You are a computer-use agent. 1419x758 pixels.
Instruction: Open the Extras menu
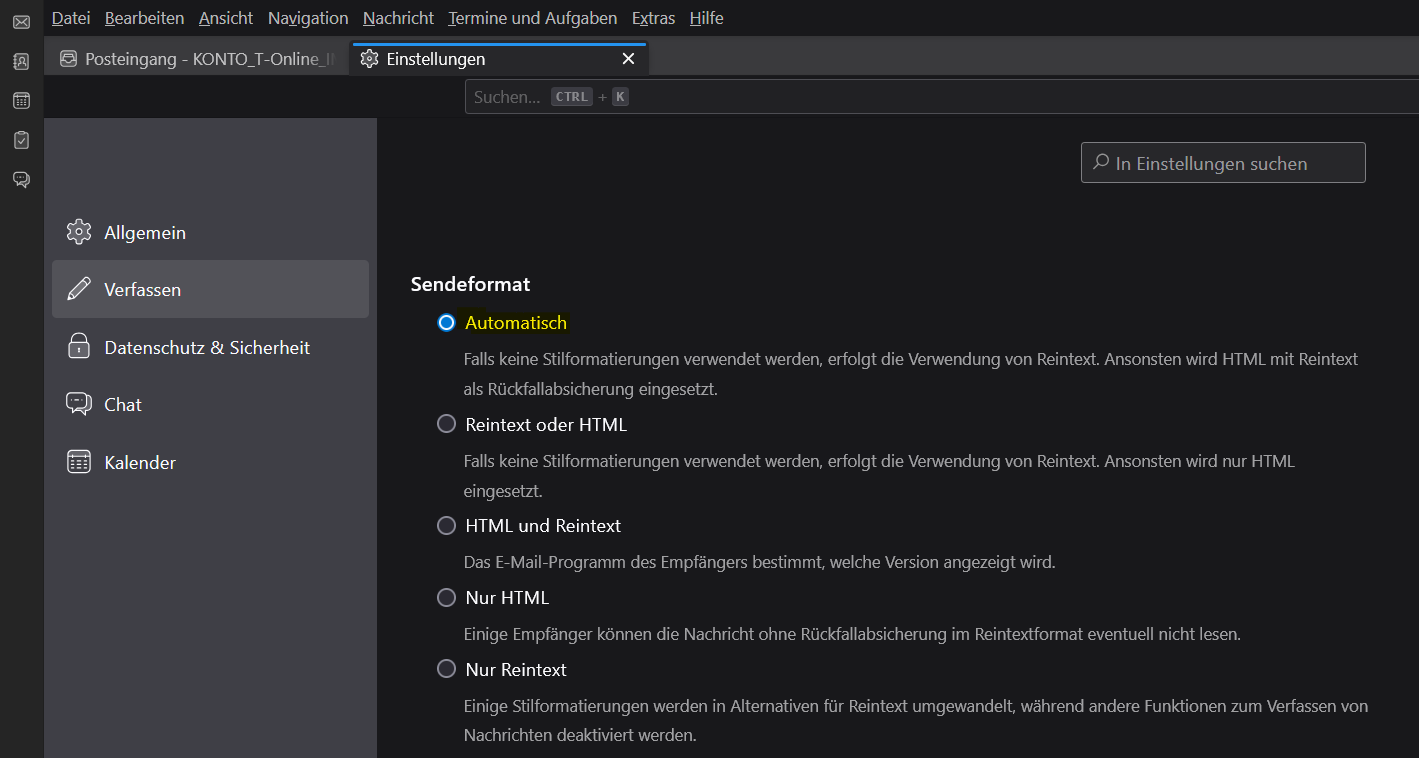[x=653, y=18]
